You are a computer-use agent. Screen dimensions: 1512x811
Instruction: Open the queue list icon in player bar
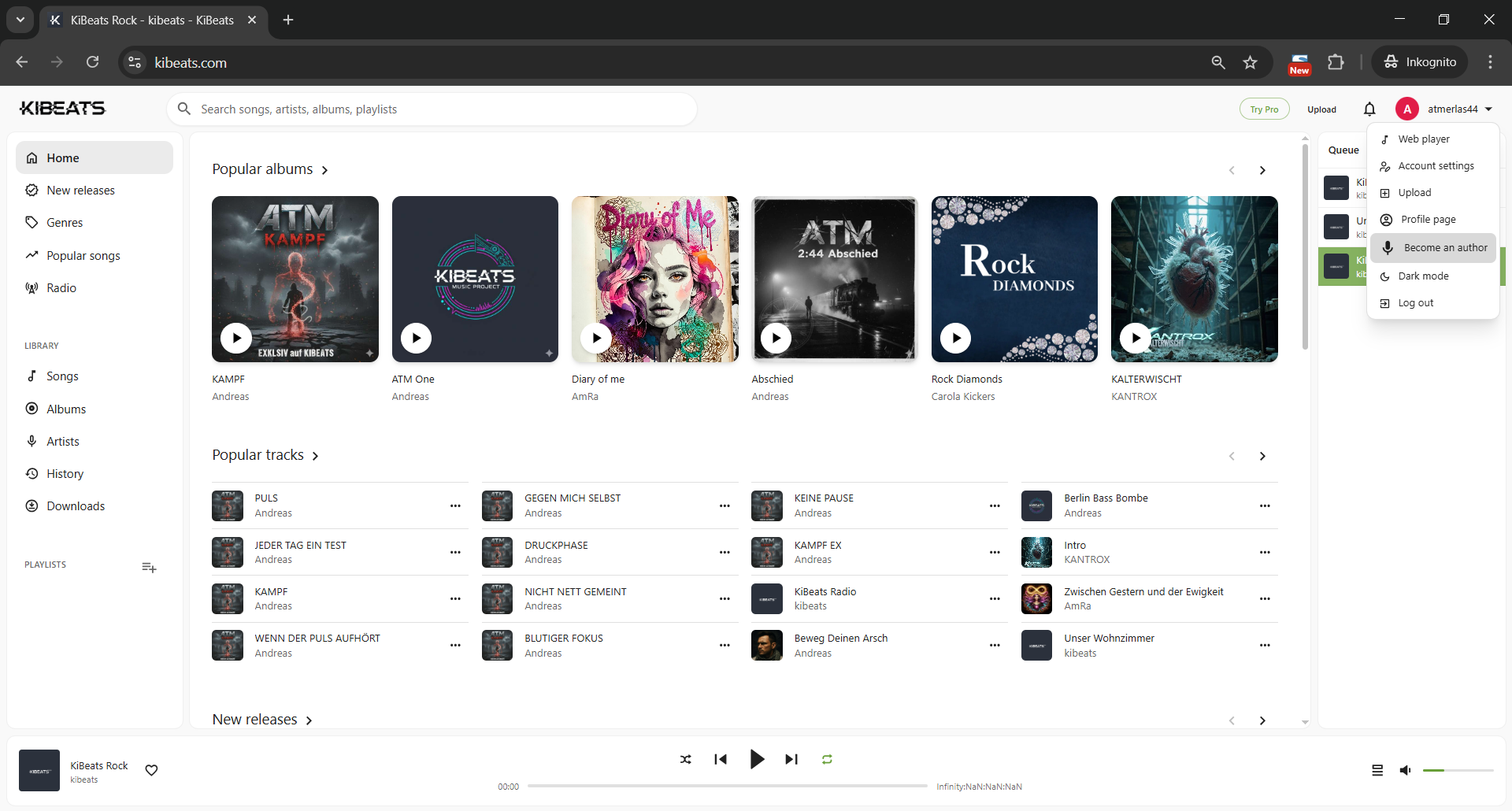[1377, 770]
